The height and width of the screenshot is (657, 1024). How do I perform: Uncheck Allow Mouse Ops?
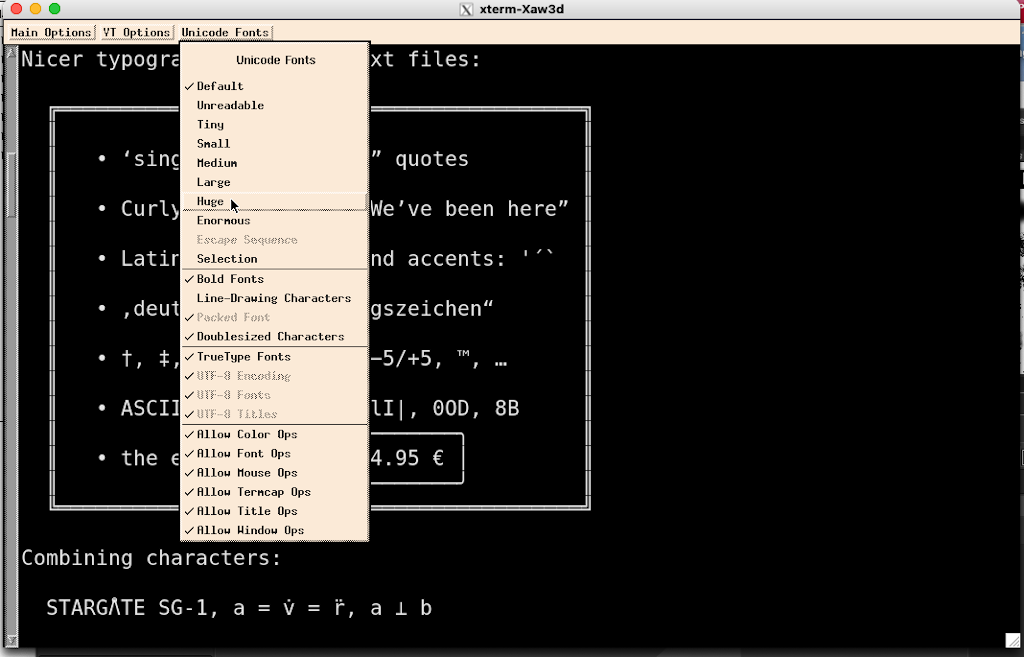pyautogui.click(x=247, y=473)
